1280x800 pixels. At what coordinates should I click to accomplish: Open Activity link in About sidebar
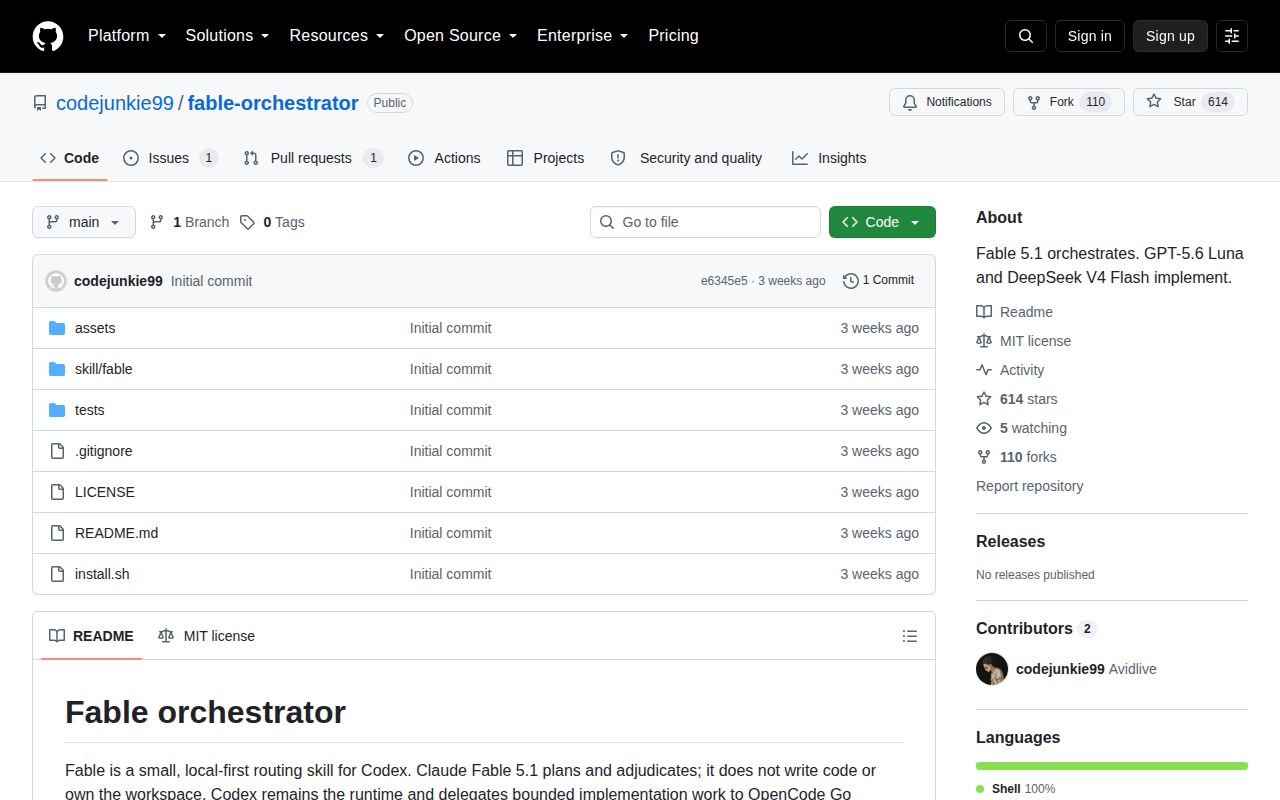point(1010,370)
